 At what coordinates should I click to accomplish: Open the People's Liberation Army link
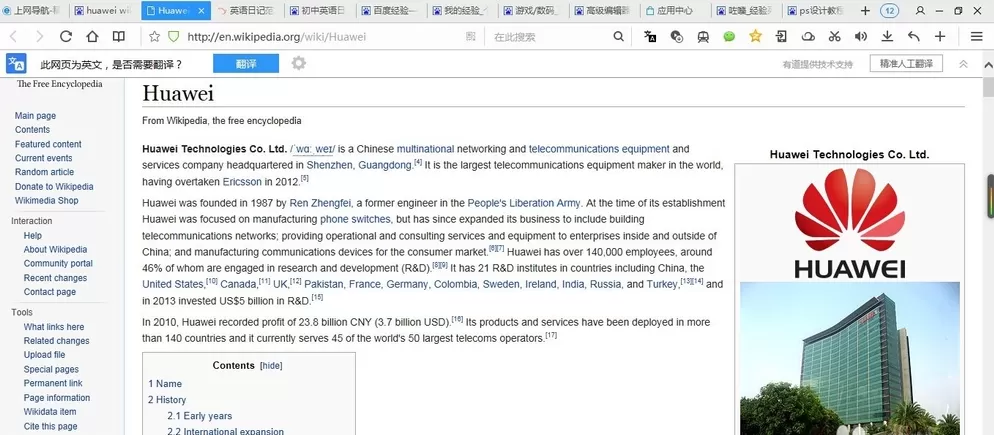tap(524, 203)
